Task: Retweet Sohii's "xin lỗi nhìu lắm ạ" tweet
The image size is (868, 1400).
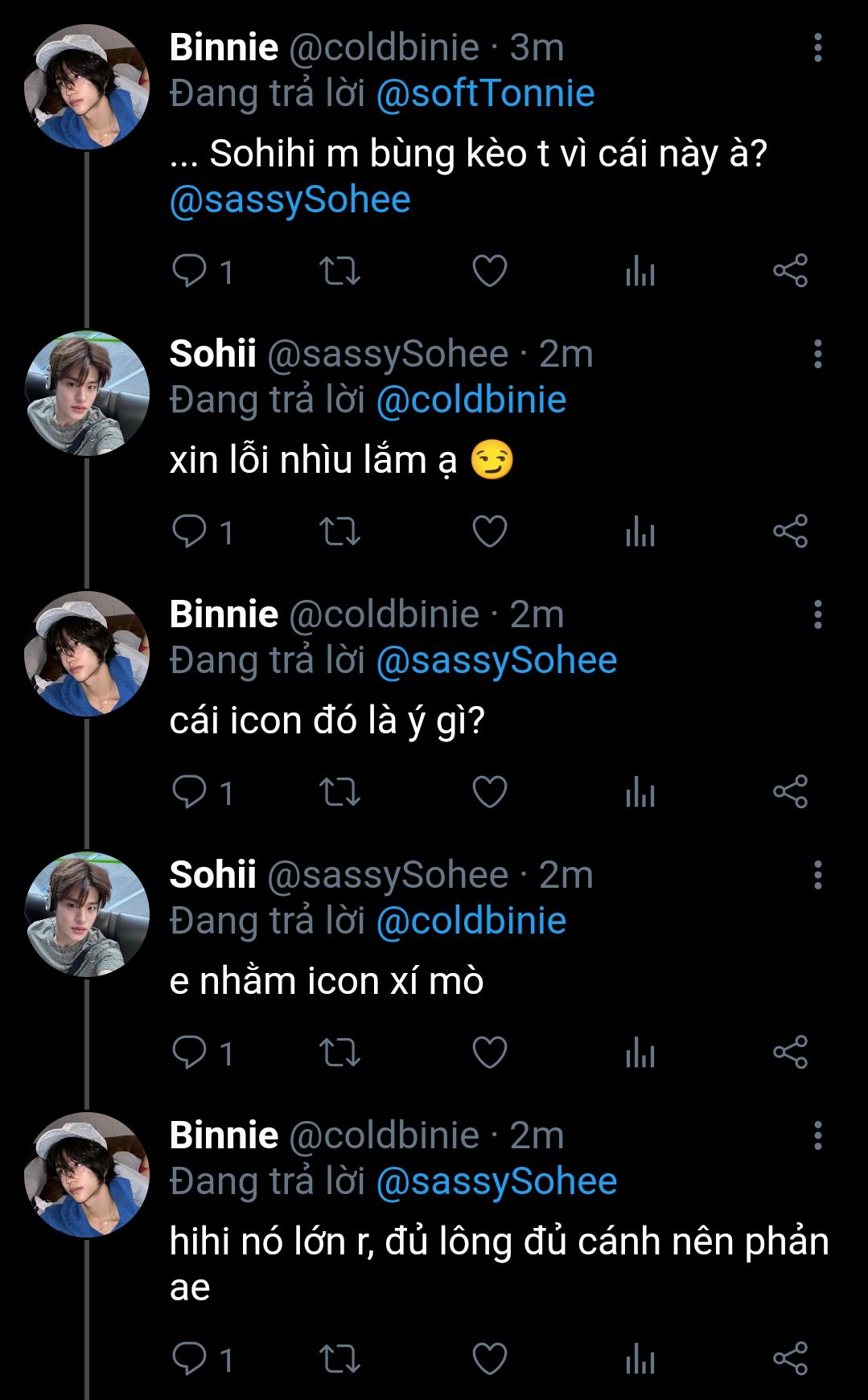Action: tap(339, 532)
